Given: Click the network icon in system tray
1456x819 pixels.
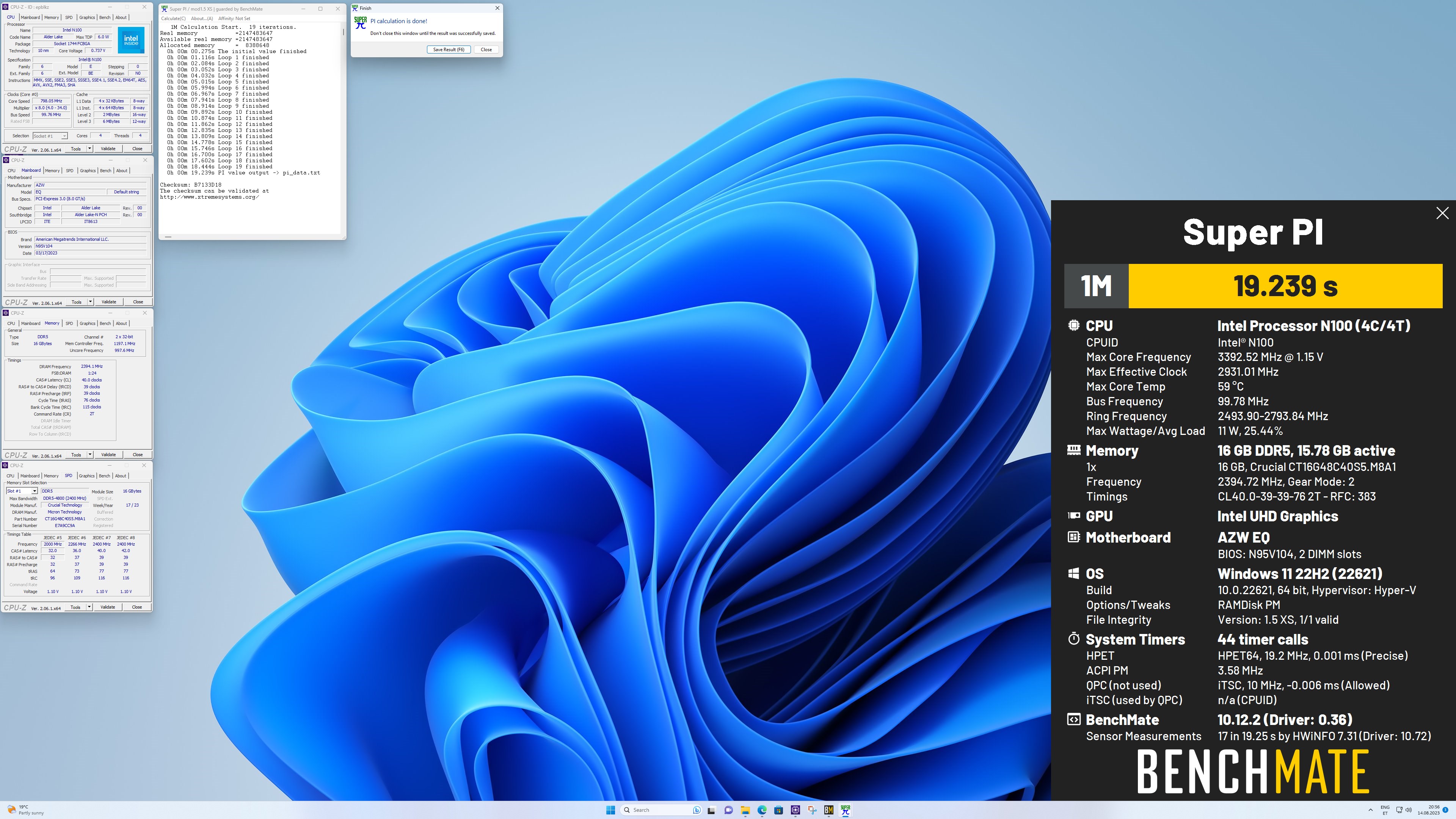Looking at the screenshot, I should pyautogui.click(x=1400, y=810).
